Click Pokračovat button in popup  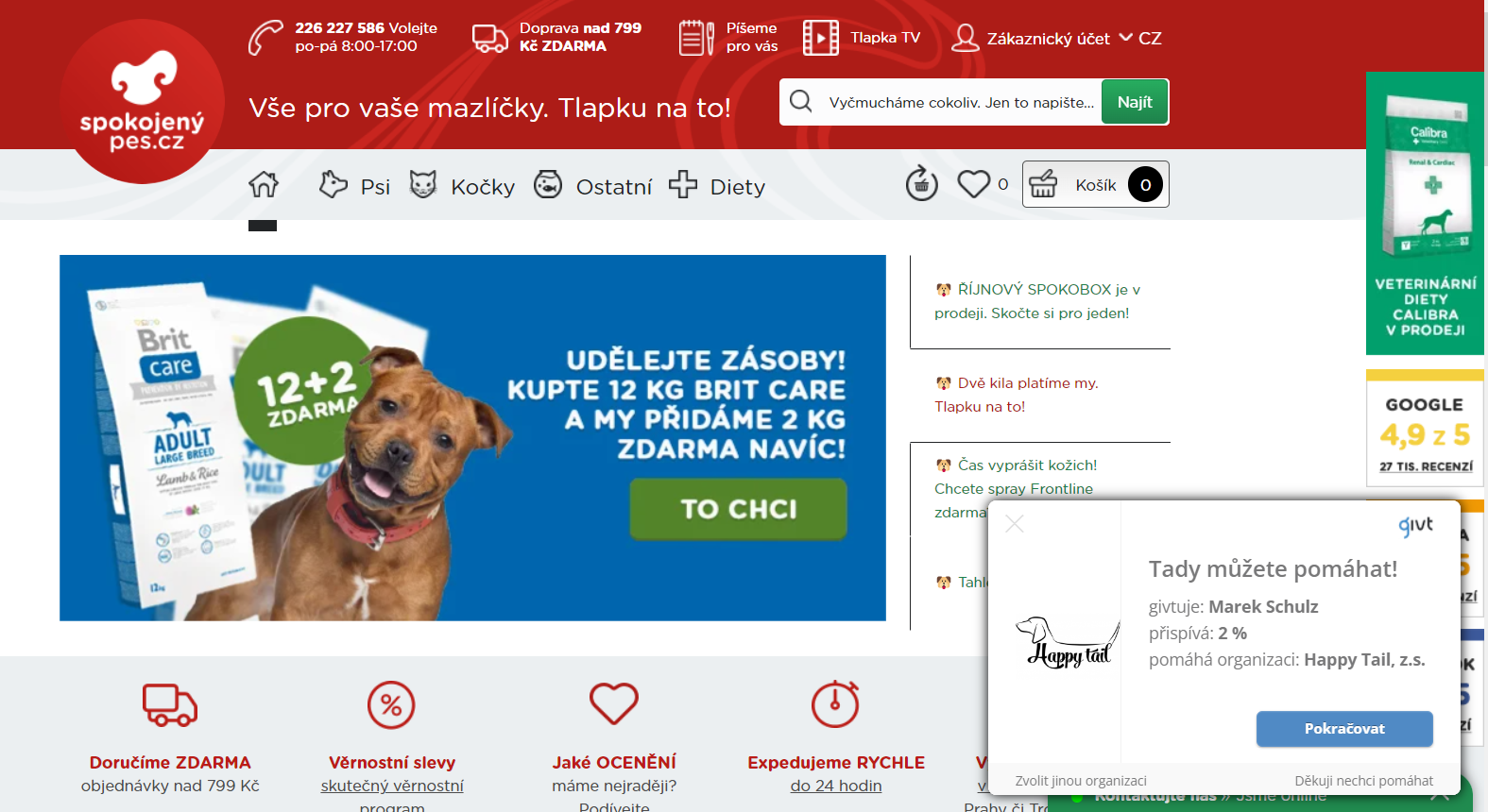point(1344,729)
